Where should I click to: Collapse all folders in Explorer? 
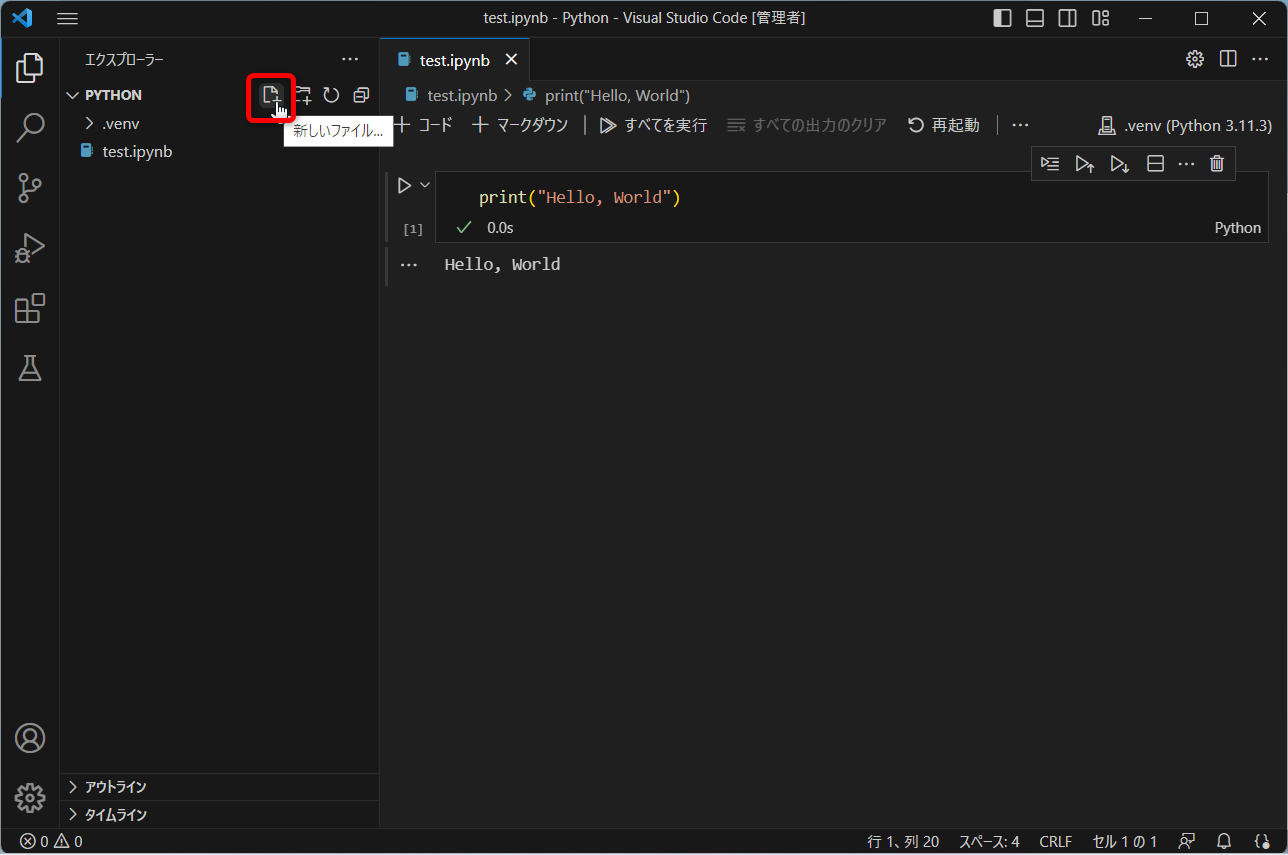[x=361, y=94]
